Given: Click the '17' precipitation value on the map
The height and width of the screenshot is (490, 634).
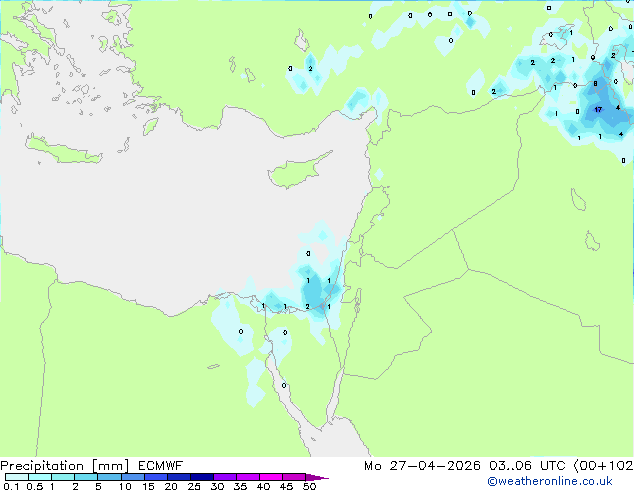Looking at the screenshot, I should (598, 109).
